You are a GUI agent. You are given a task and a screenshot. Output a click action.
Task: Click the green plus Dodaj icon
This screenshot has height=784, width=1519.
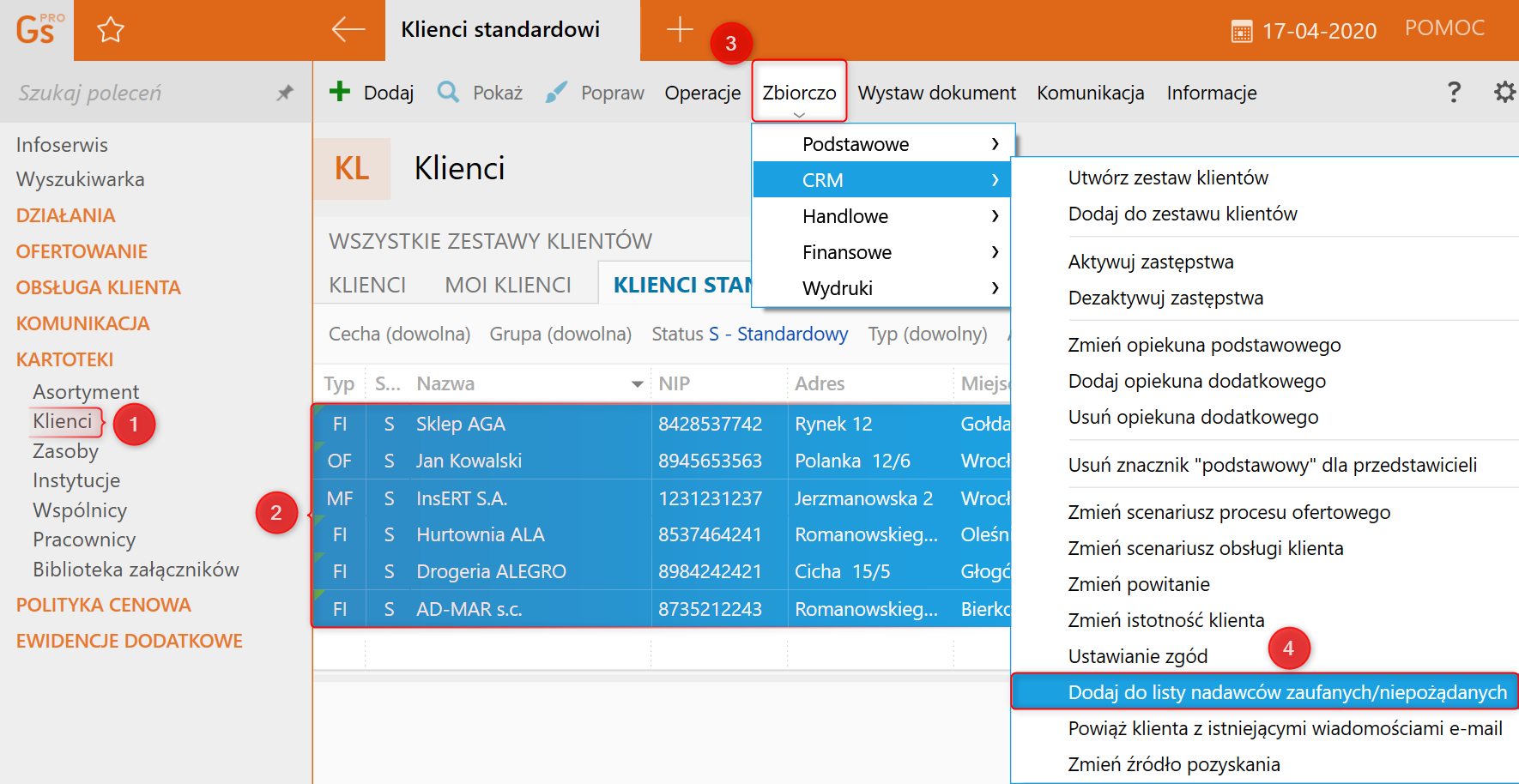coord(340,91)
